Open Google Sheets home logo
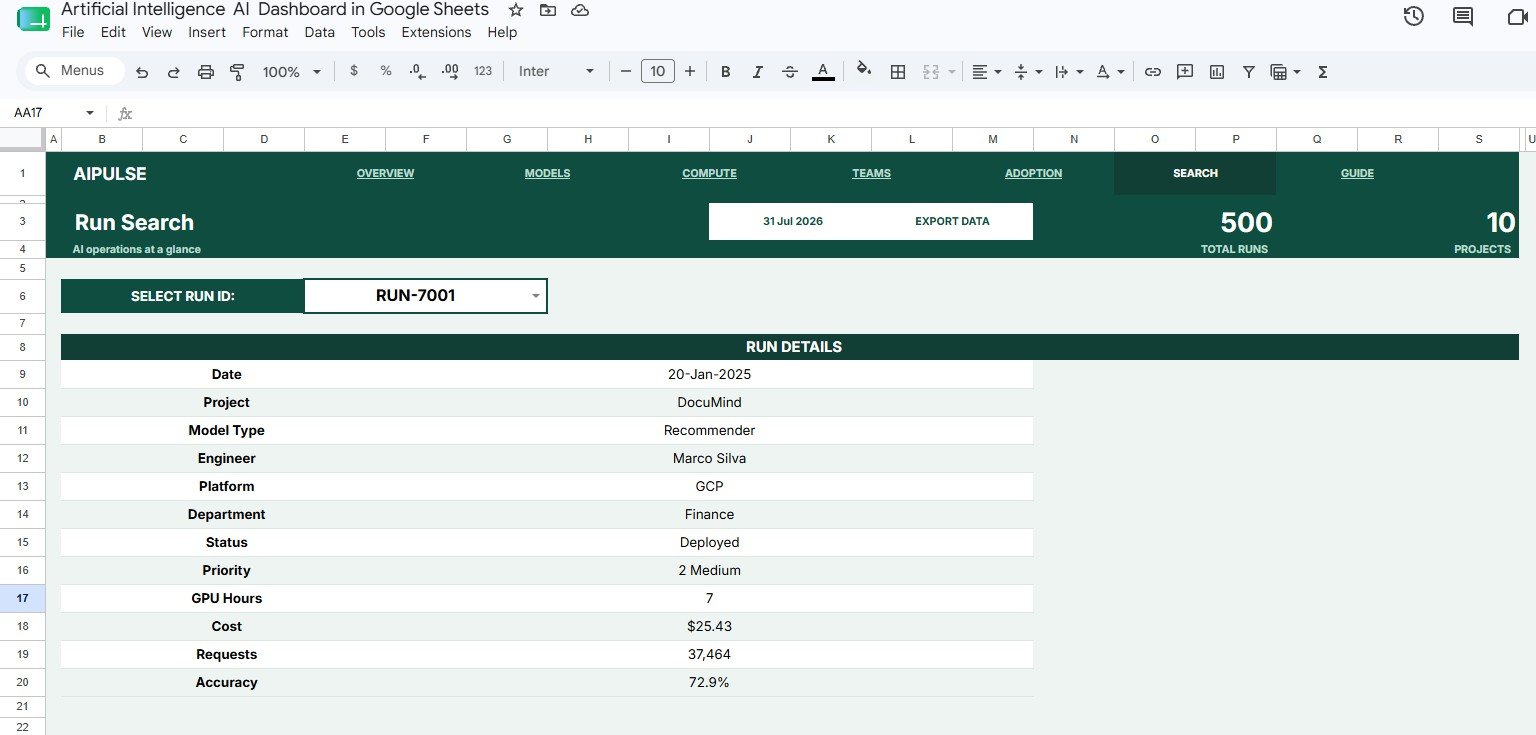The image size is (1536, 735). (34, 18)
